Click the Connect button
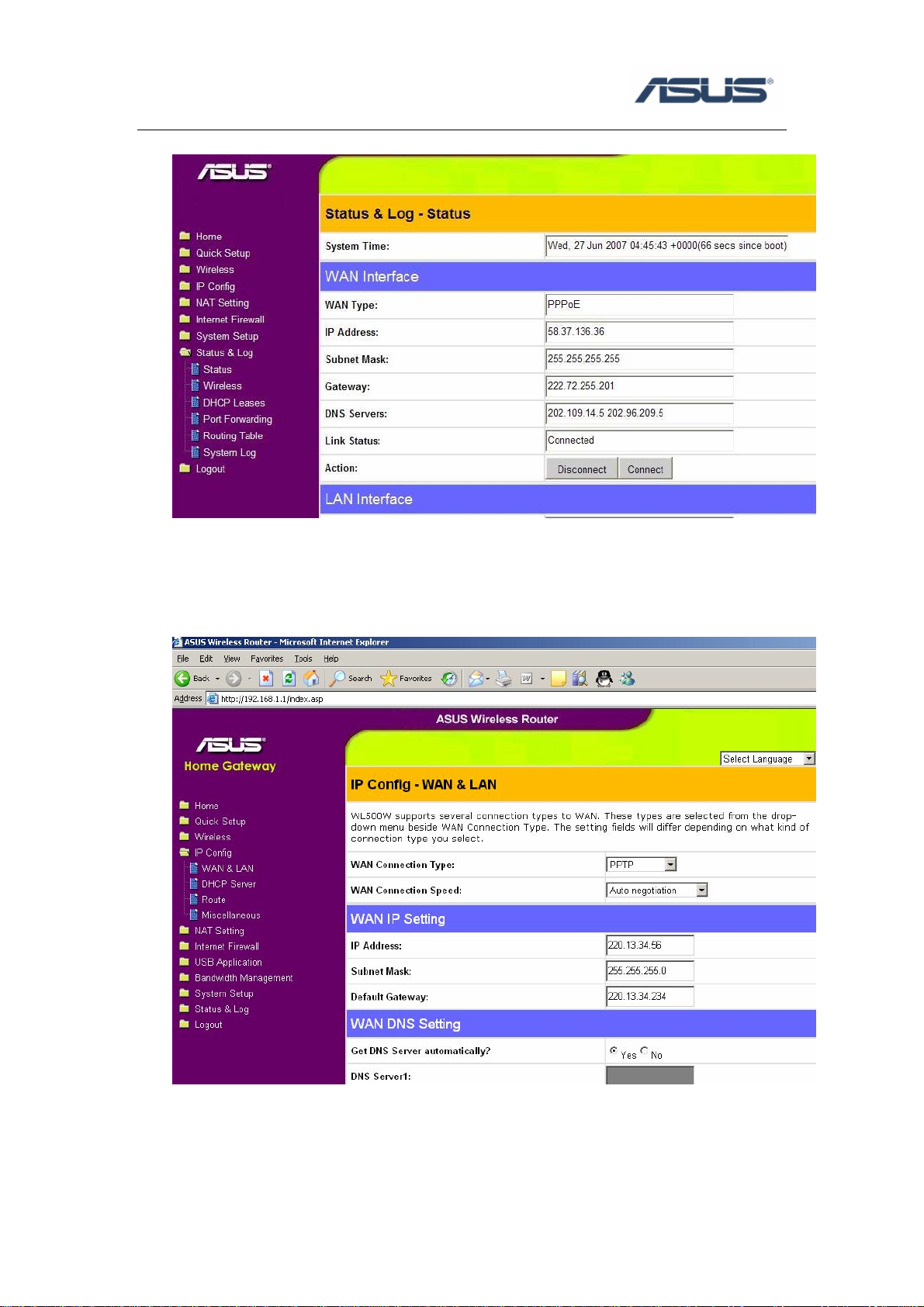 click(x=645, y=469)
